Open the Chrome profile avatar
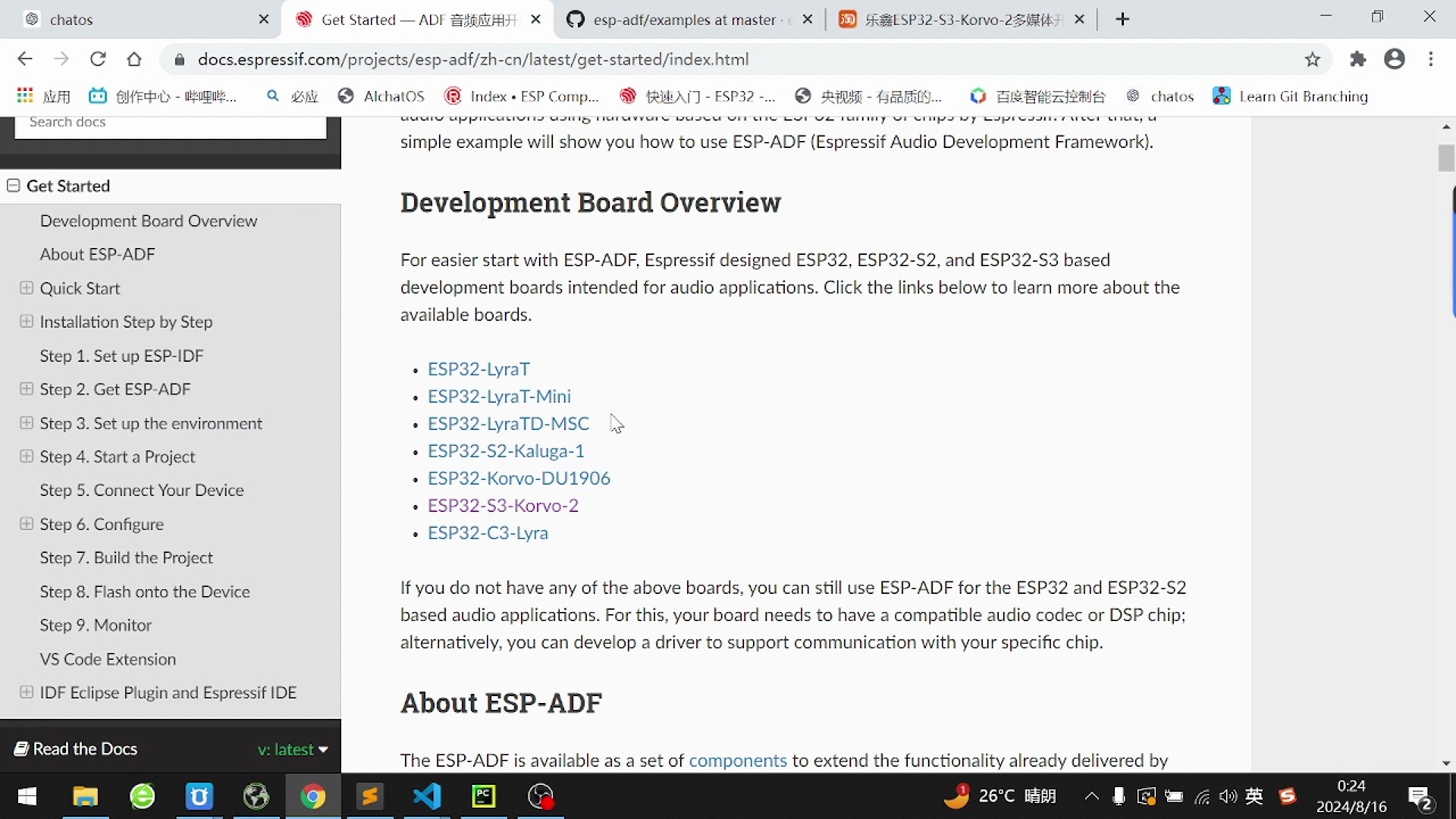This screenshot has width=1456, height=819. [1395, 59]
